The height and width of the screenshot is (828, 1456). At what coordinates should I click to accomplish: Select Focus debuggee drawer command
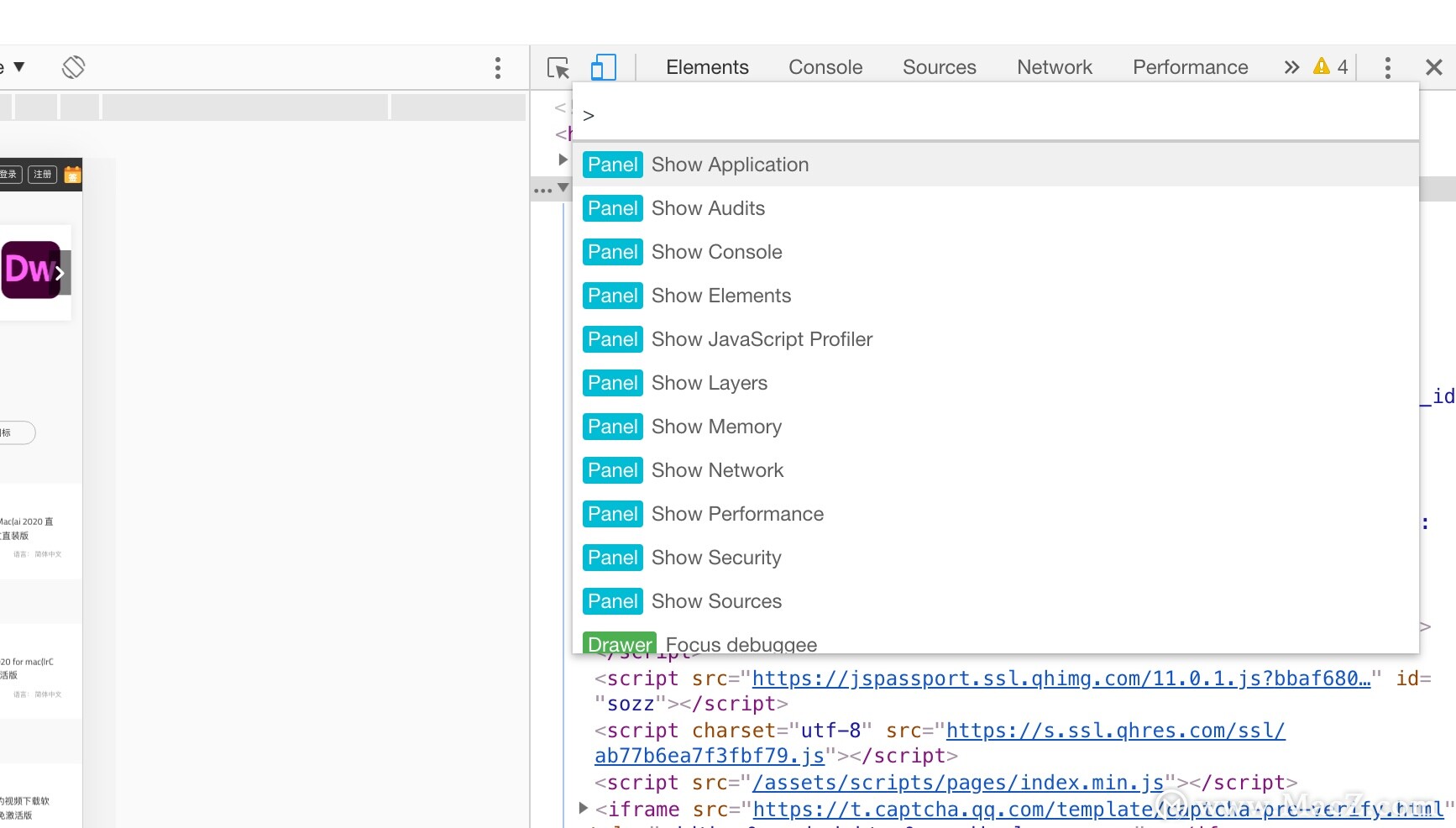(x=996, y=640)
